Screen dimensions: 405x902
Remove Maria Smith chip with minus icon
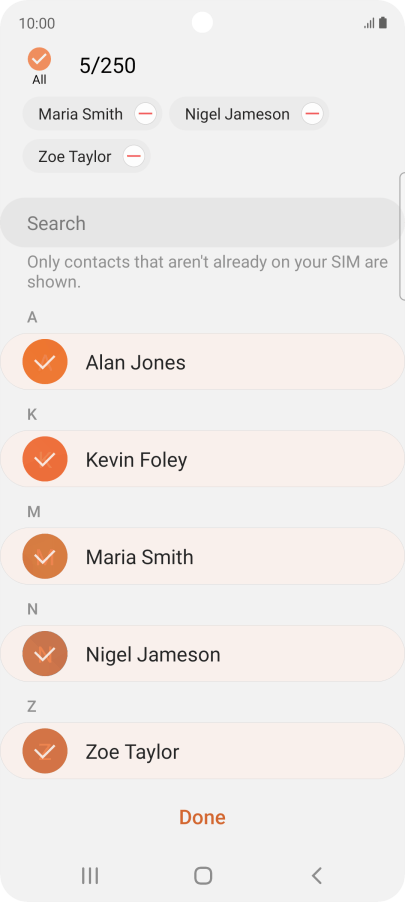146,114
